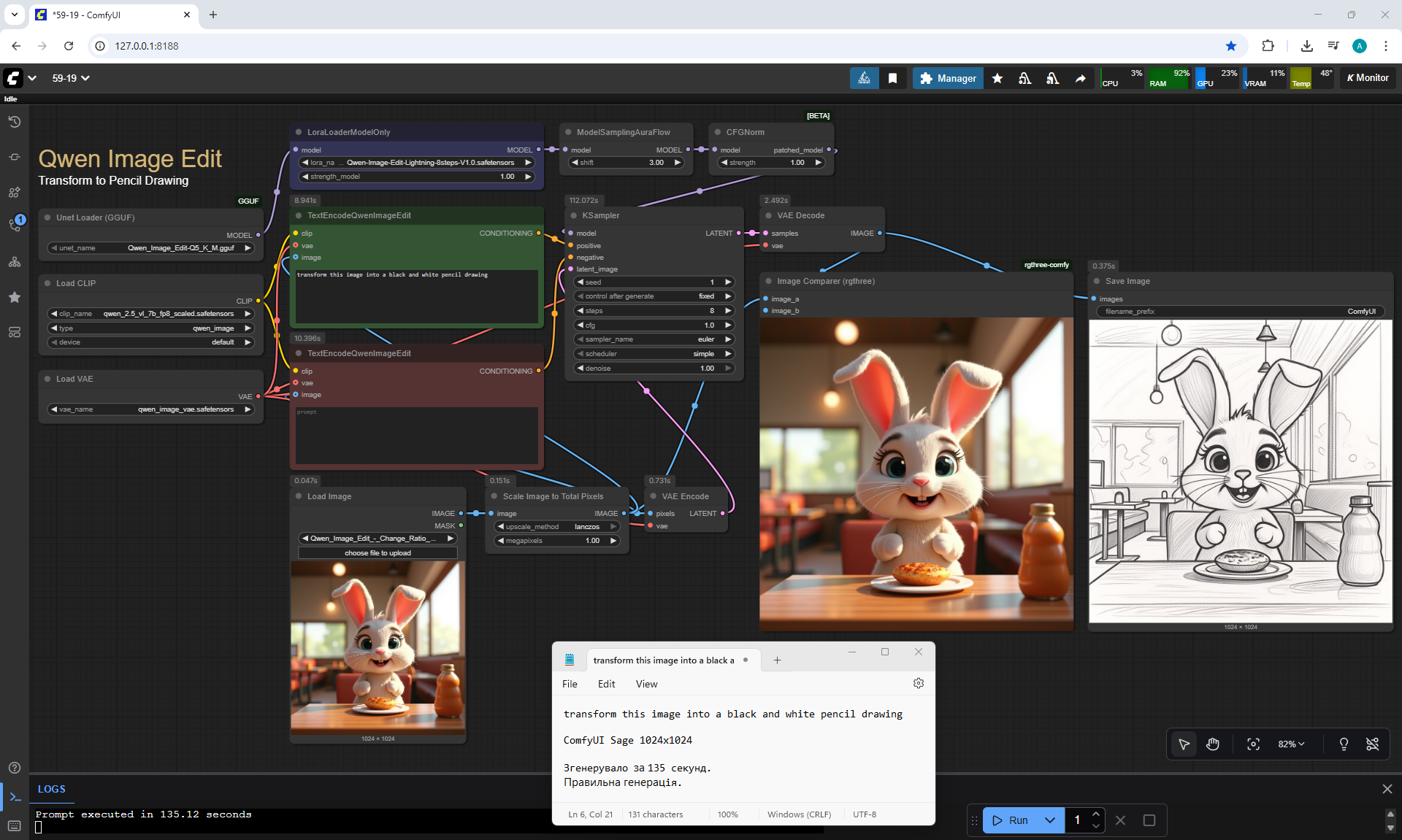1402x840 pixels.
Task: Expand the Run button options arrow
Action: tap(1049, 820)
